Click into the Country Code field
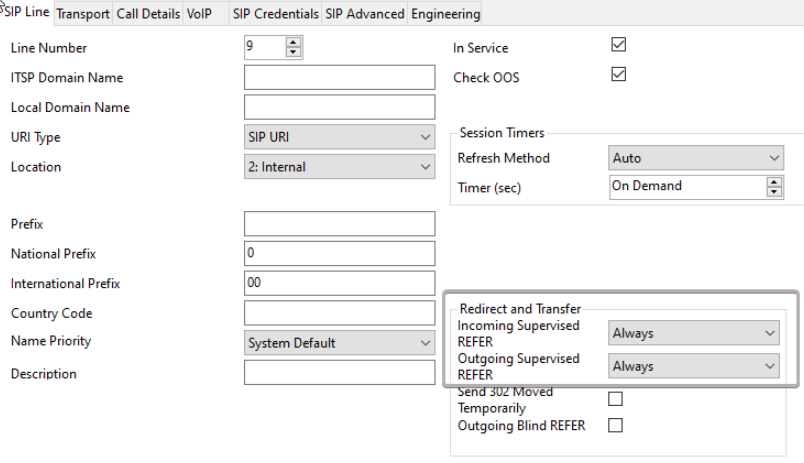Screen dimensions: 804x463 point(339,313)
